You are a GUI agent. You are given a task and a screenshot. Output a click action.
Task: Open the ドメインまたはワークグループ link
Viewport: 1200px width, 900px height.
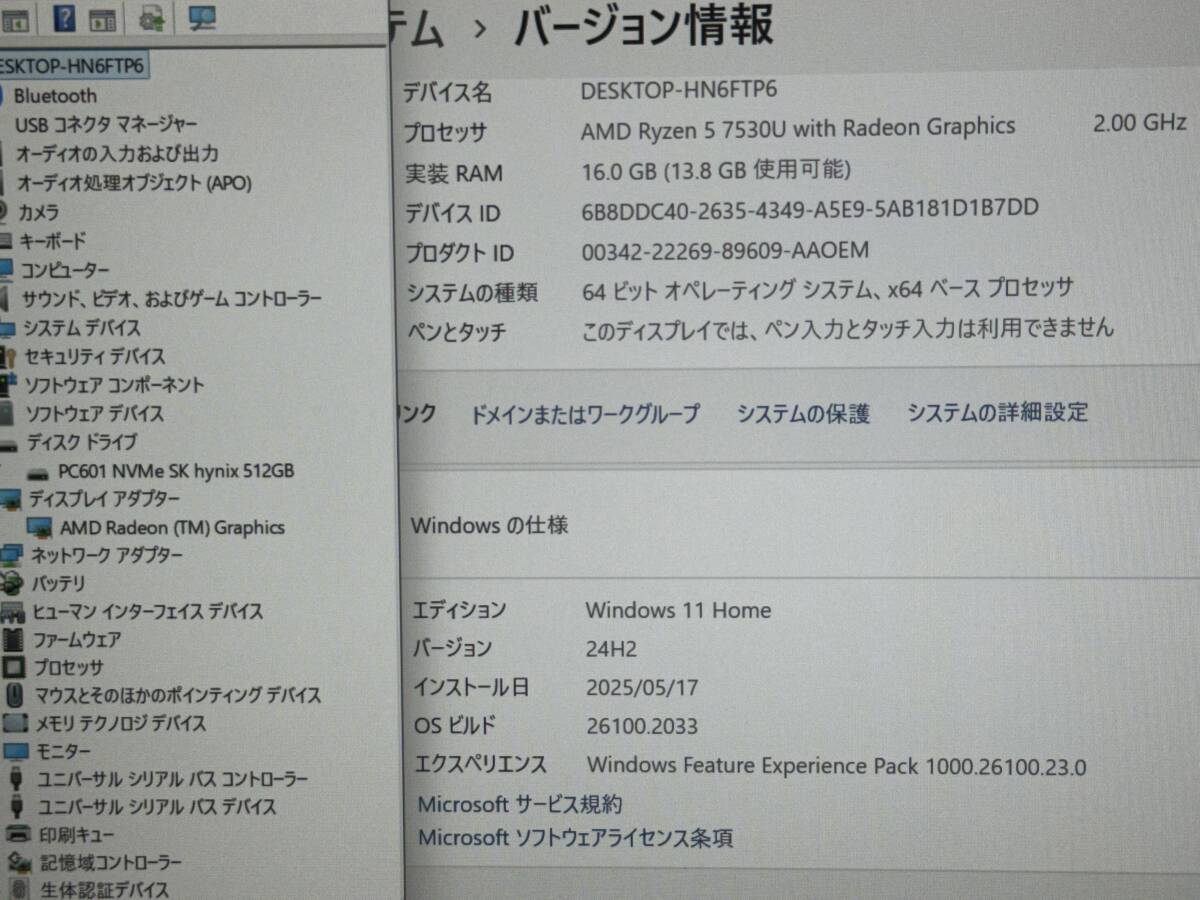pos(584,414)
